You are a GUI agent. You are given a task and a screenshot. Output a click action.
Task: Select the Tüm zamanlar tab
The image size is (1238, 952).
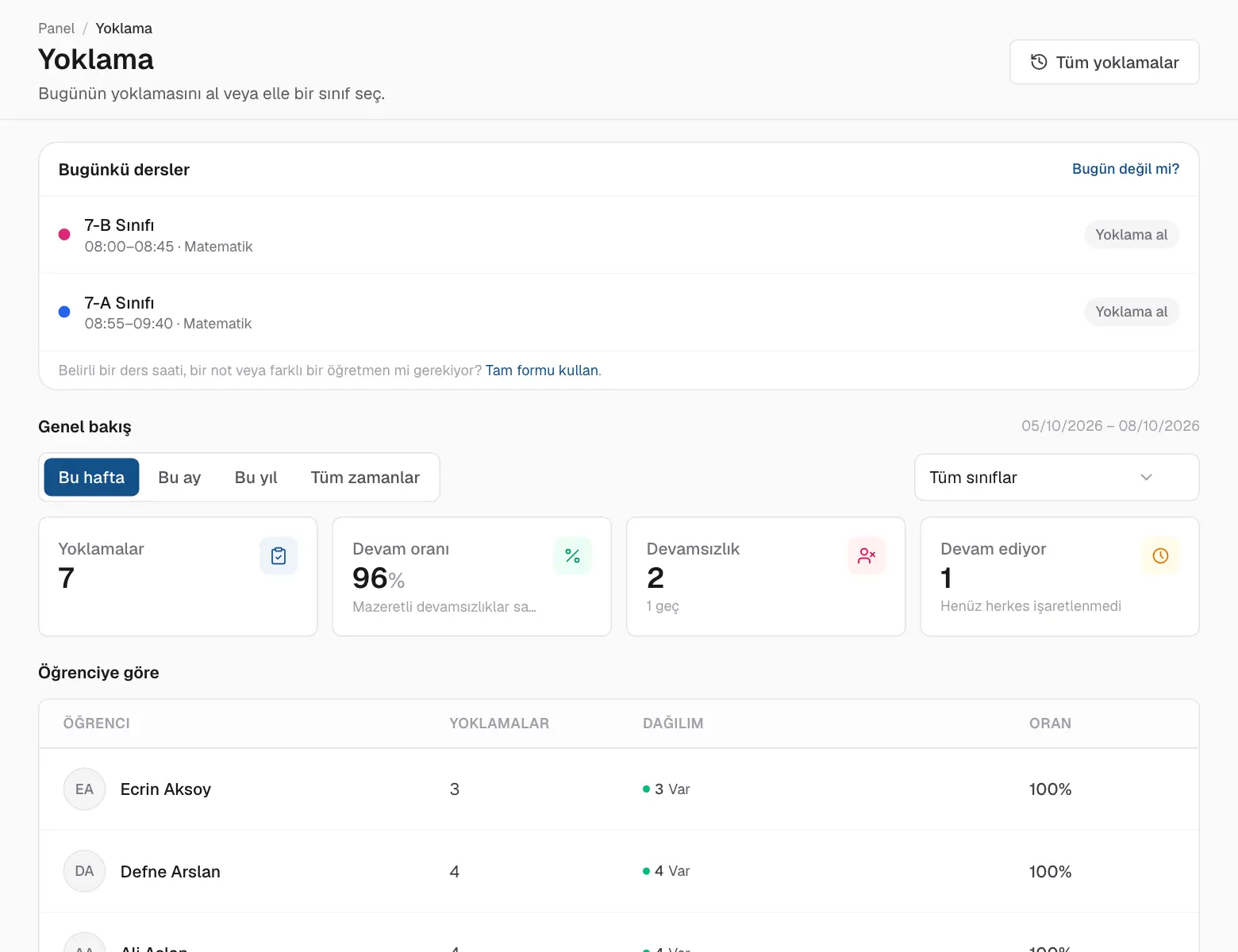click(x=365, y=478)
